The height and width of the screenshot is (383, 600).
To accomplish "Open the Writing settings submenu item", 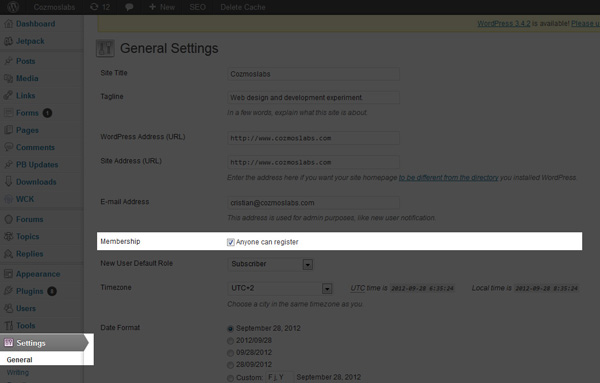I will coord(18,372).
